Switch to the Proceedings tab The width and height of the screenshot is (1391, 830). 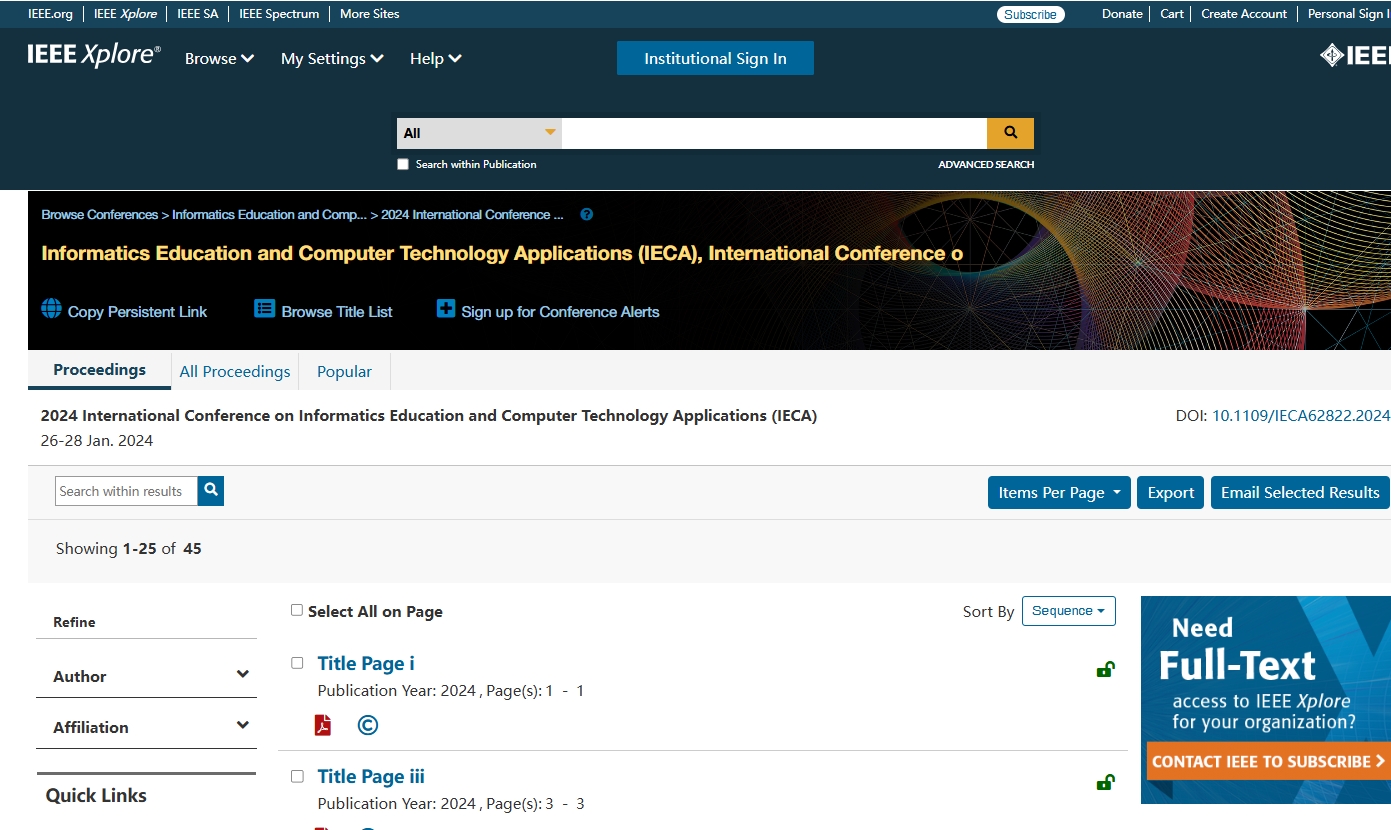click(99, 370)
